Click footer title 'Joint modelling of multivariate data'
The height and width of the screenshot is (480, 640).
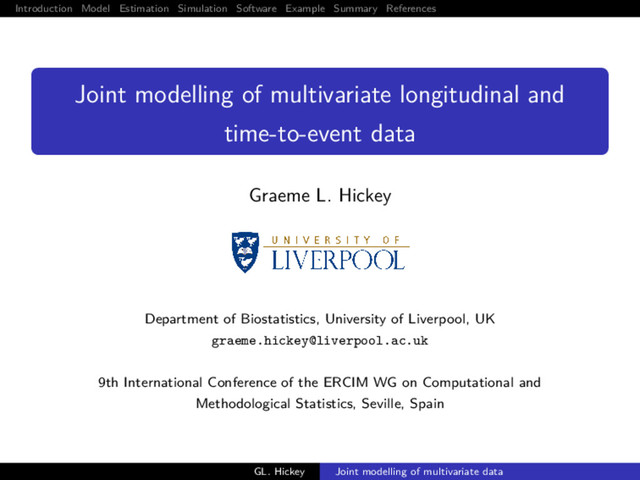419,471
